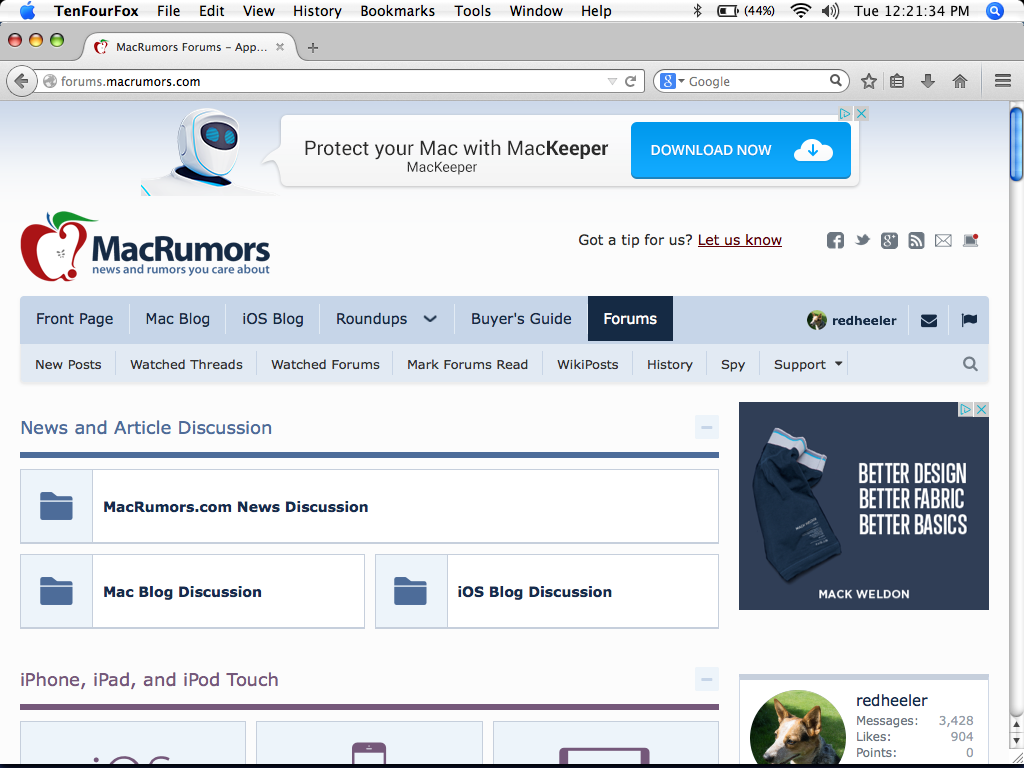Image resolution: width=1024 pixels, height=768 pixels.
Task: Expand the Support dropdown
Action: (839, 364)
